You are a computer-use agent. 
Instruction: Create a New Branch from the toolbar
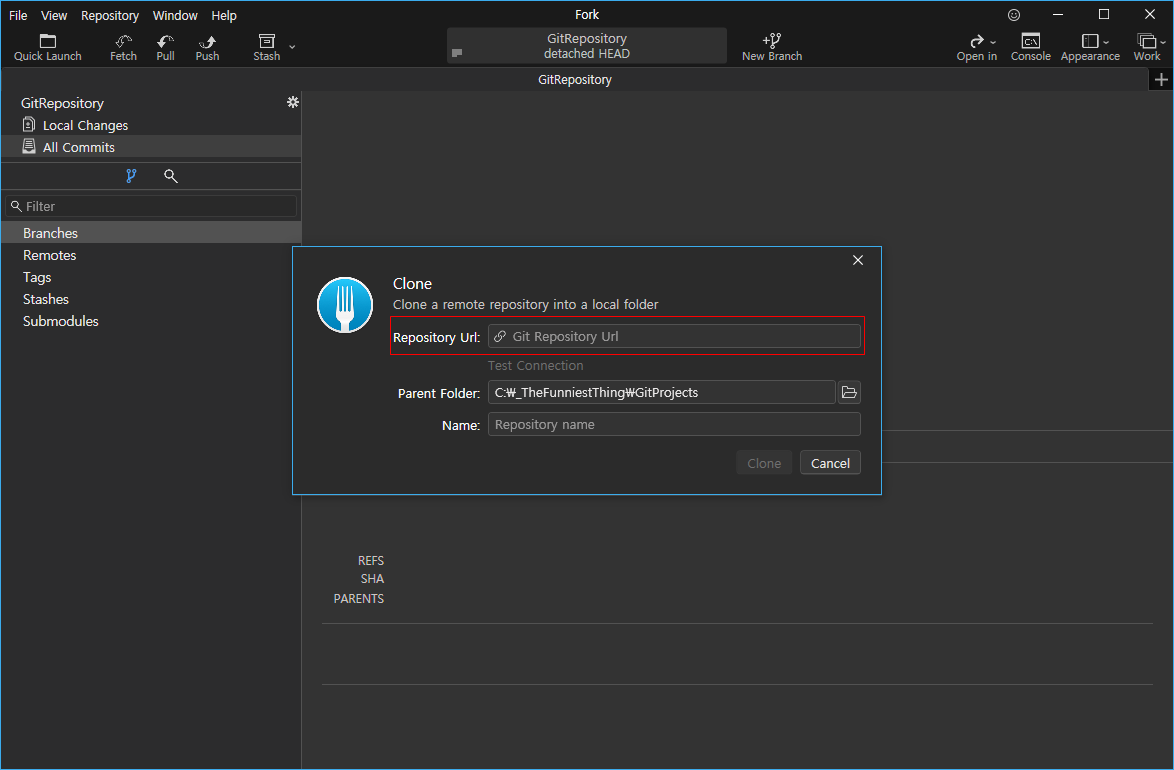772,47
